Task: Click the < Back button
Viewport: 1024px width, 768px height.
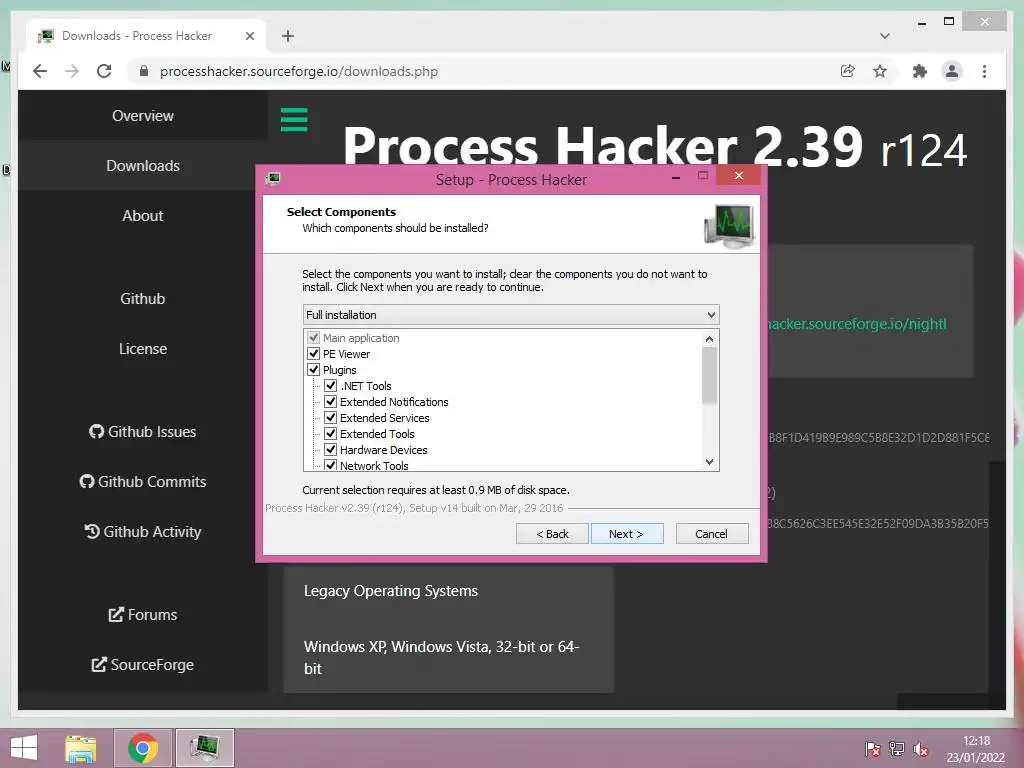Action: pyautogui.click(x=552, y=534)
